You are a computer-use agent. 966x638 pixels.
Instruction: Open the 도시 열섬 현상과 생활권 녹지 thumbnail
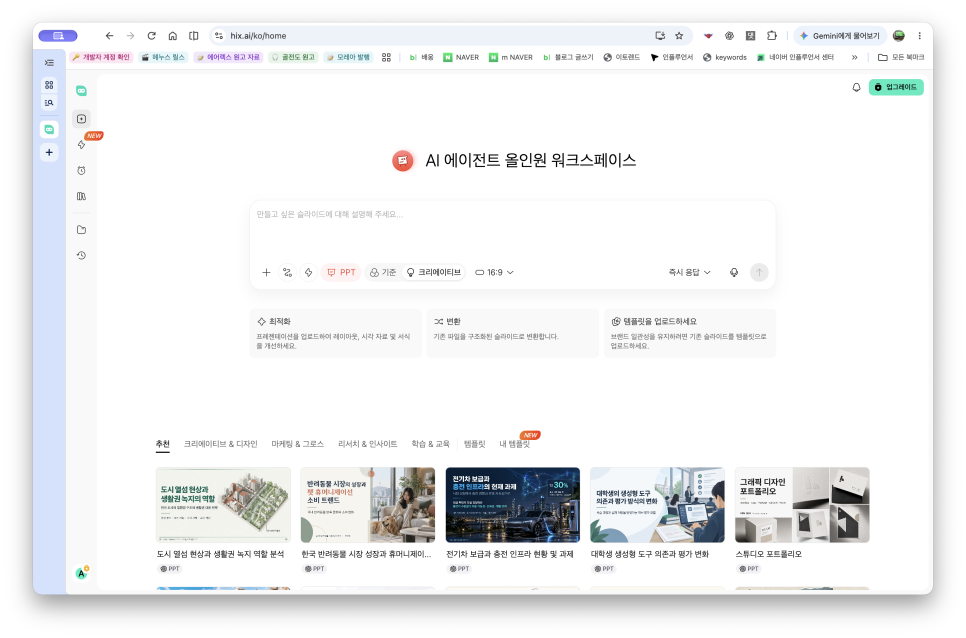[223, 505]
